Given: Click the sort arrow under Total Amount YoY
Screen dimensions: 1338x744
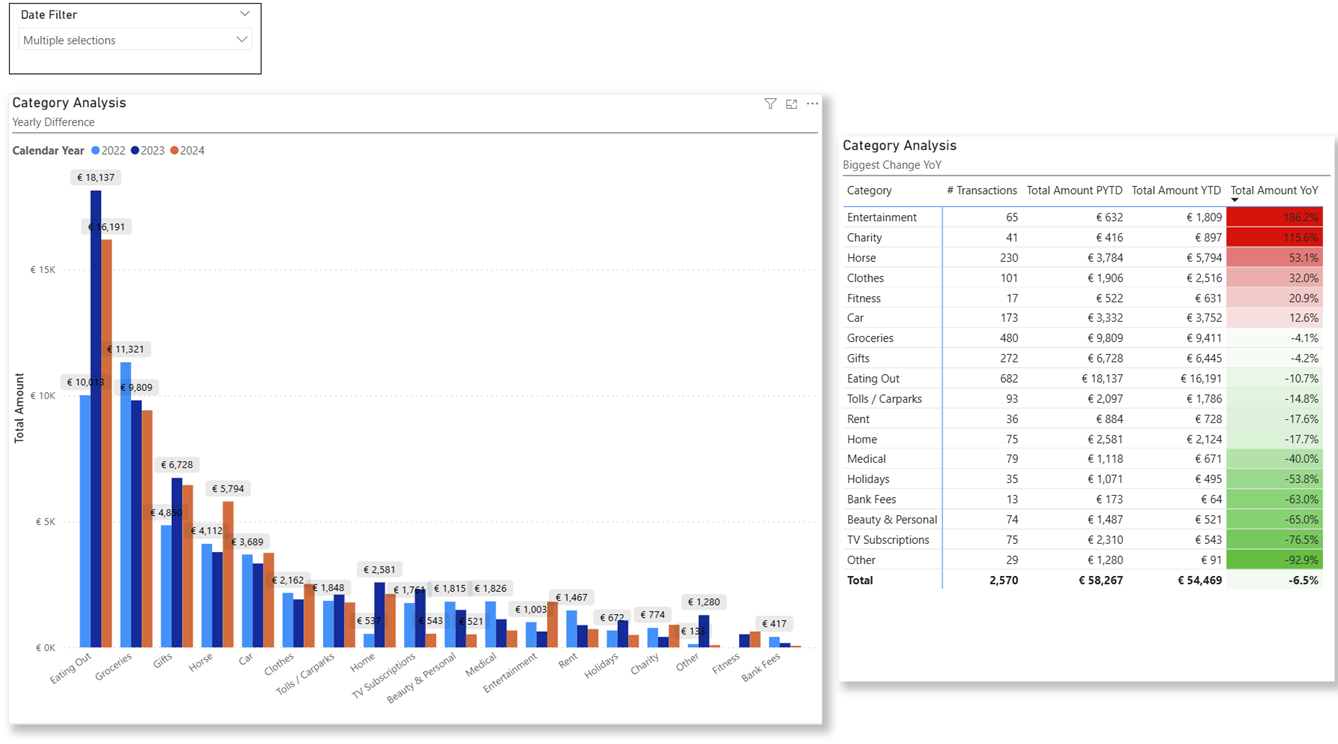Looking at the screenshot, I should click(1234, 201).
